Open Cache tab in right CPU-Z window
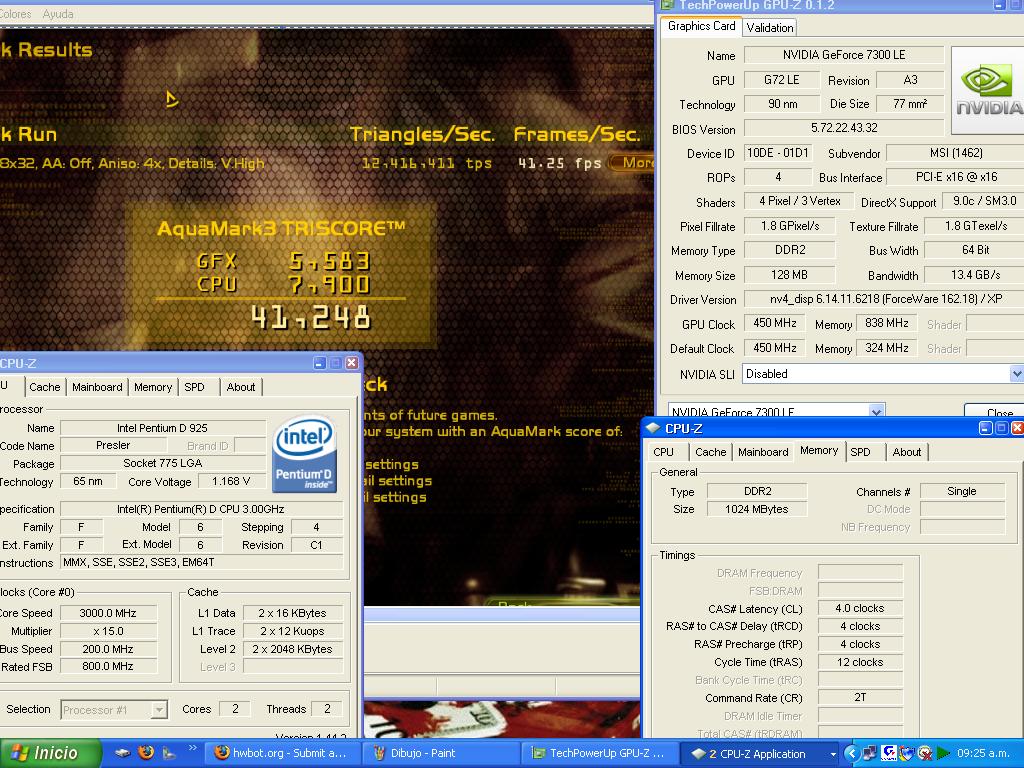The height and width of the screenshot is (768, 1024). pos(711,452)
